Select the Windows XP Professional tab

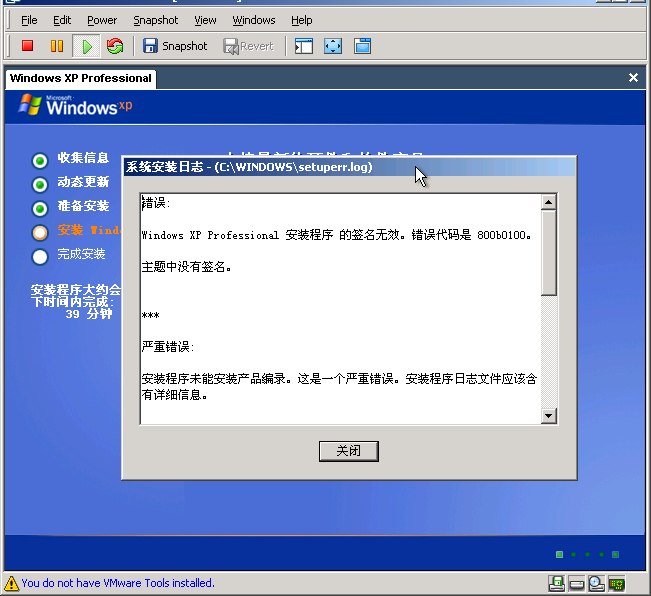[81, 78]
